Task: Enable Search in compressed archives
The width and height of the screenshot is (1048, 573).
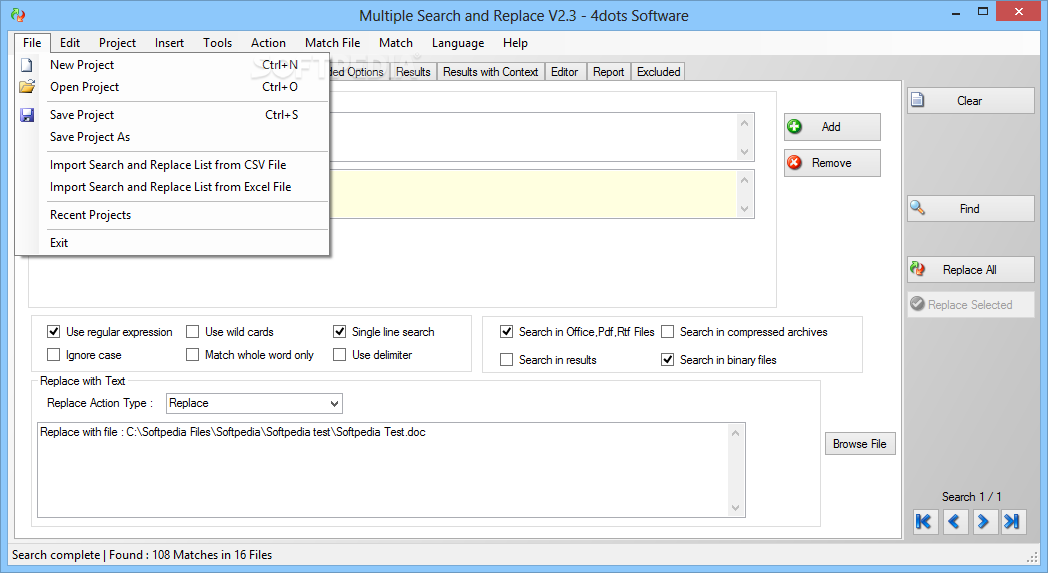Action: tap(667, 332)
